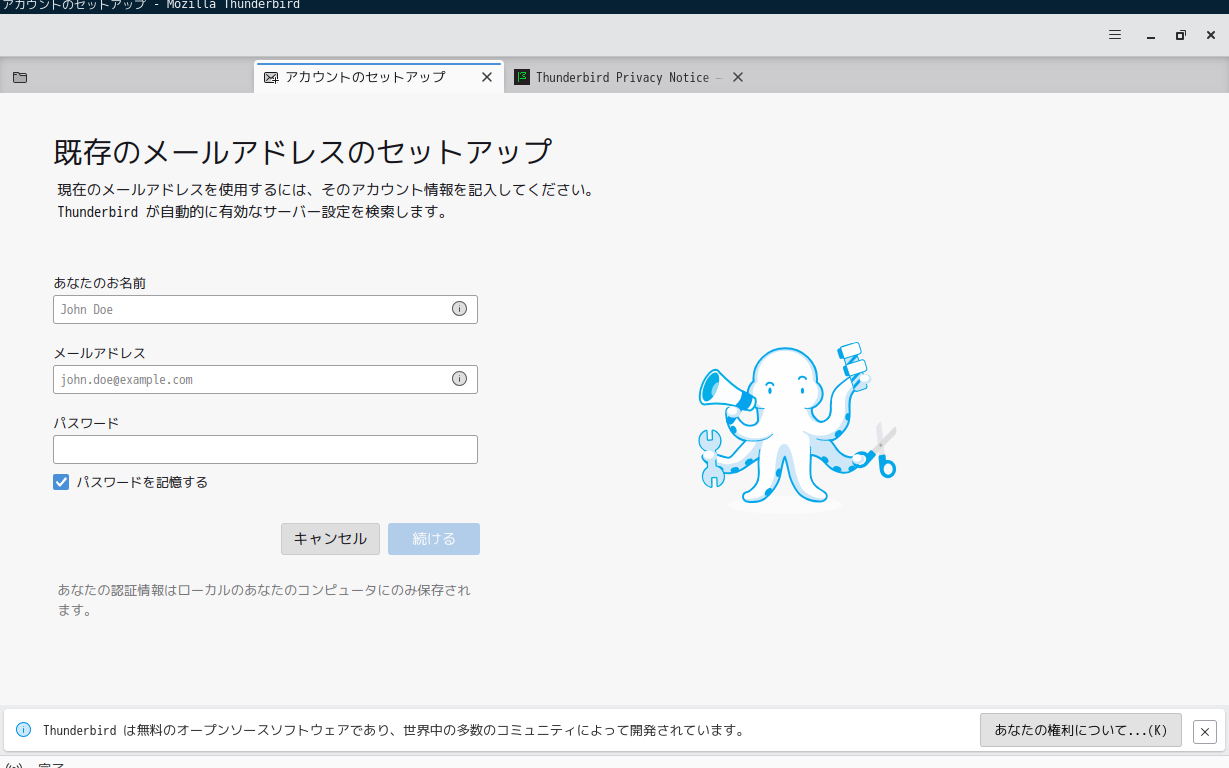
Task: Click the info icon in the notification bar
Action: pyautogui.click(x=24, y=730)
